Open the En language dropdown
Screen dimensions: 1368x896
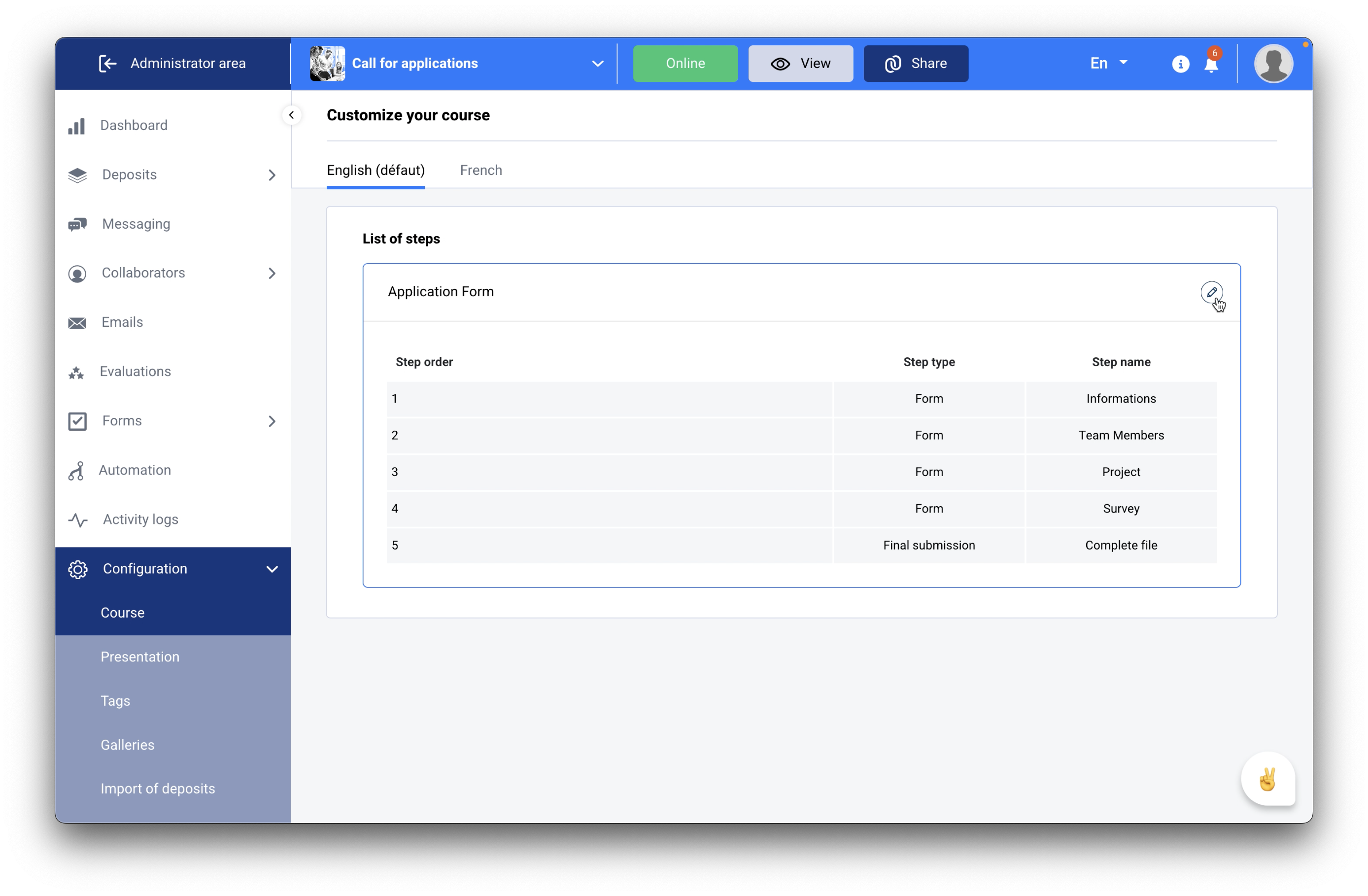[1108, 63]
